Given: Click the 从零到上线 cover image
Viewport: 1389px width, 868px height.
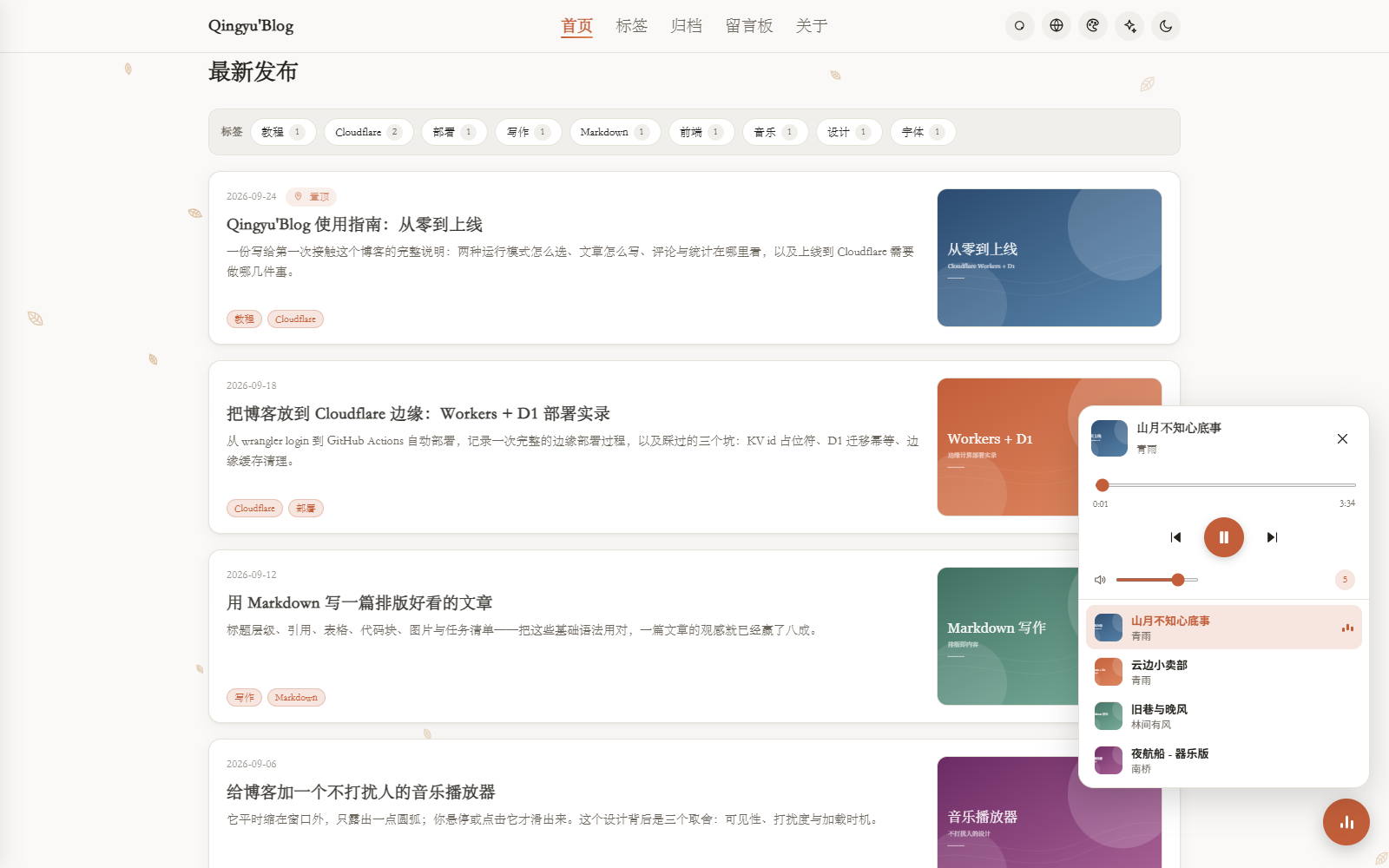Looking at the screenshot, I should tap(1050, 258).
